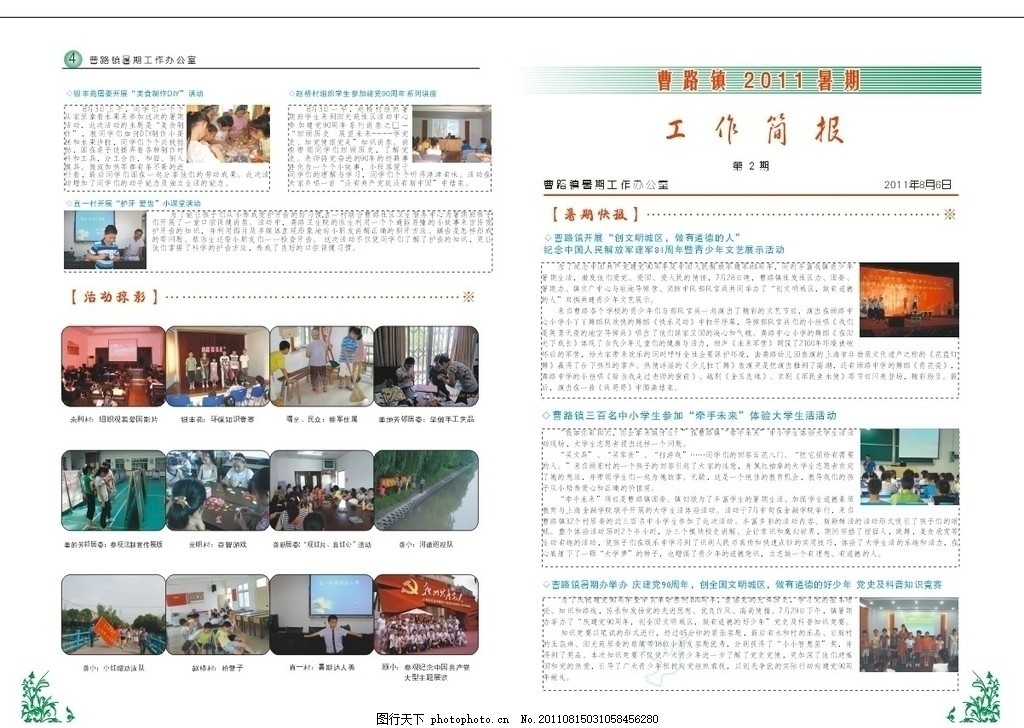Click the red stage performance photo
The image size is (1024, 728).
pyautogui.click(x=908, y=298)
